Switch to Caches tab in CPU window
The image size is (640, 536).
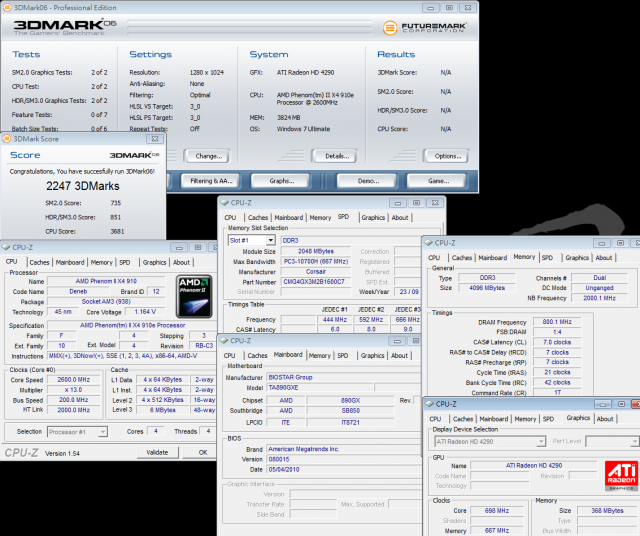tap(40, 262)
